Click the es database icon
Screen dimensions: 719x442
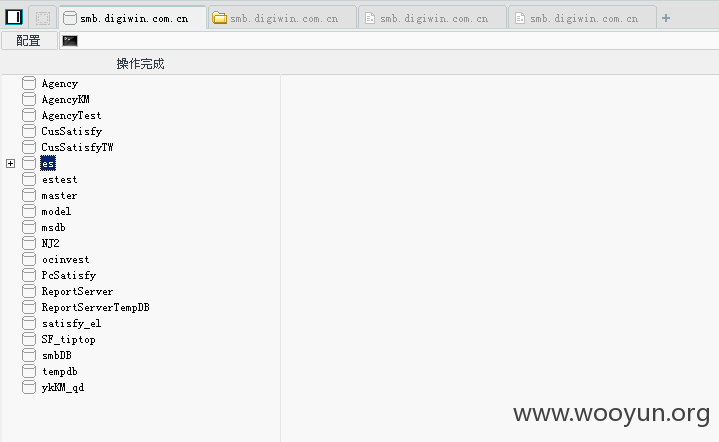point(29,163)
